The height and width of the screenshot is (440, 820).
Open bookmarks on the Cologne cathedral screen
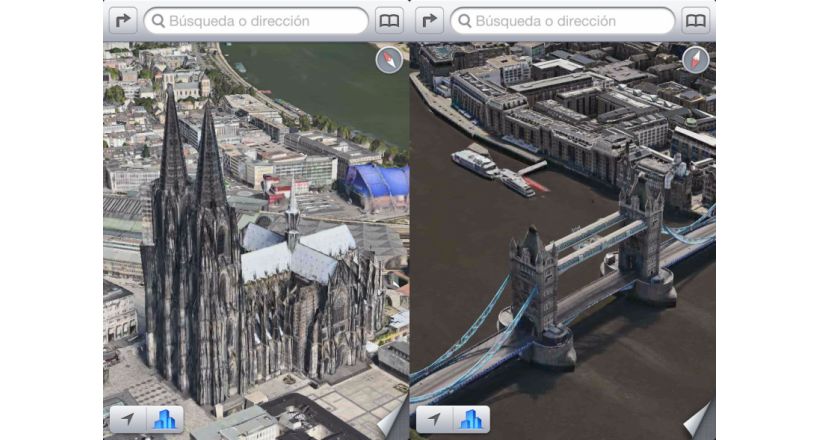pos(389,20)
